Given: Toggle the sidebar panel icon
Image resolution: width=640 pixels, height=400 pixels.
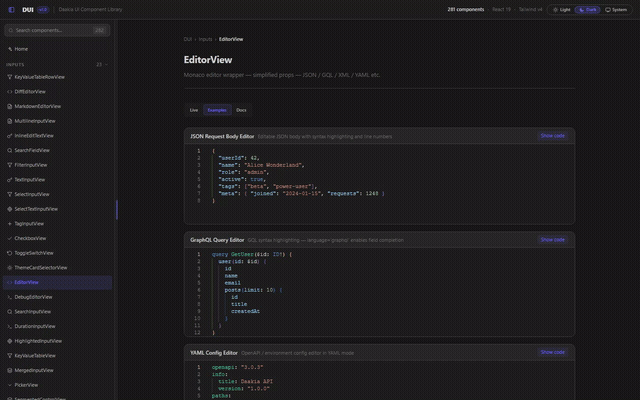Looking at the screenshot, I should (x=11, y=9).
